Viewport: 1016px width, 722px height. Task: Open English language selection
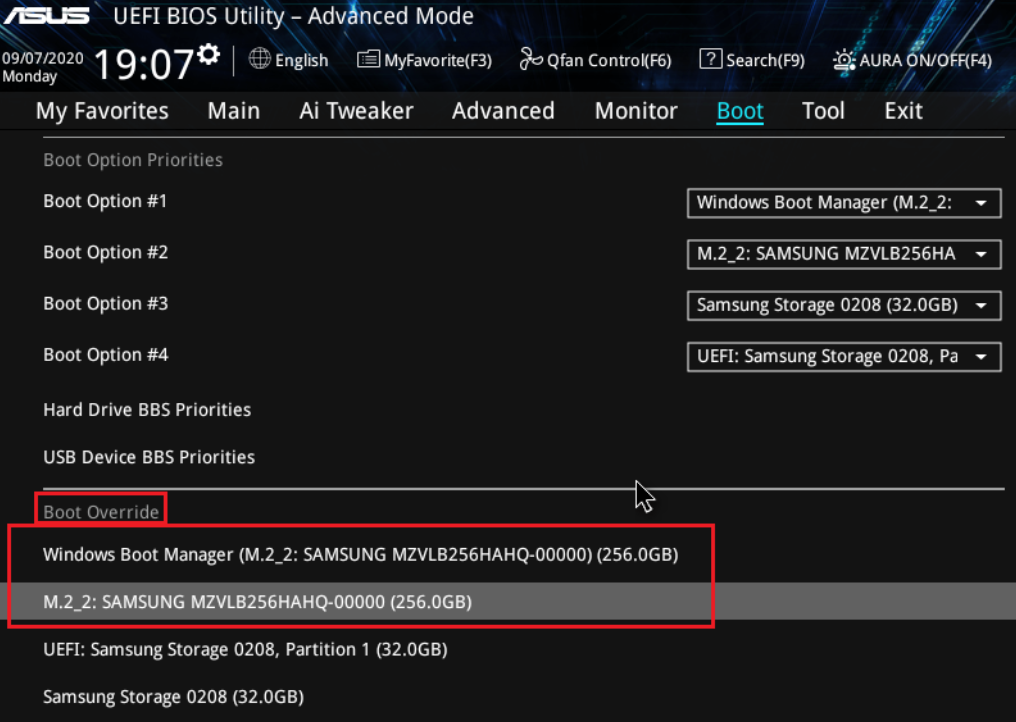301,61
